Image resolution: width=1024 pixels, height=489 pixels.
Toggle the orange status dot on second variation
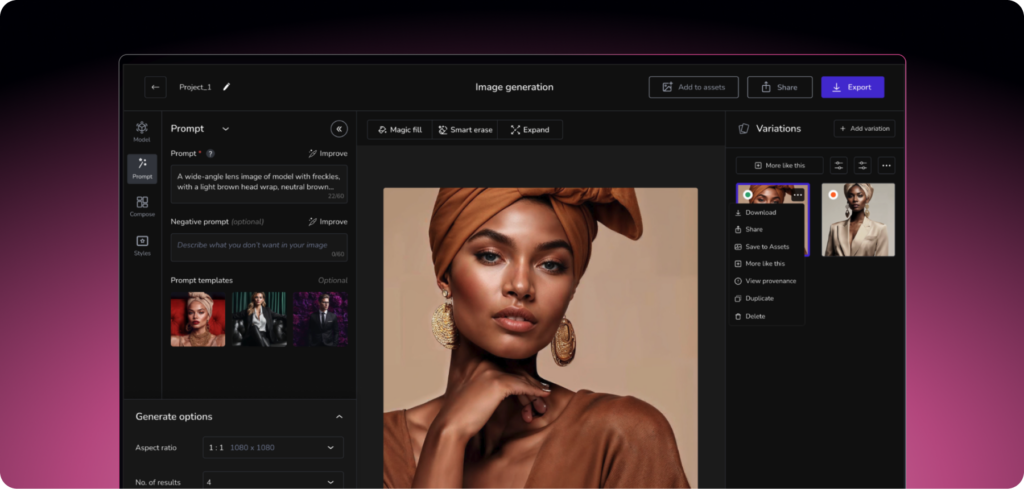[x=833, y=195]
